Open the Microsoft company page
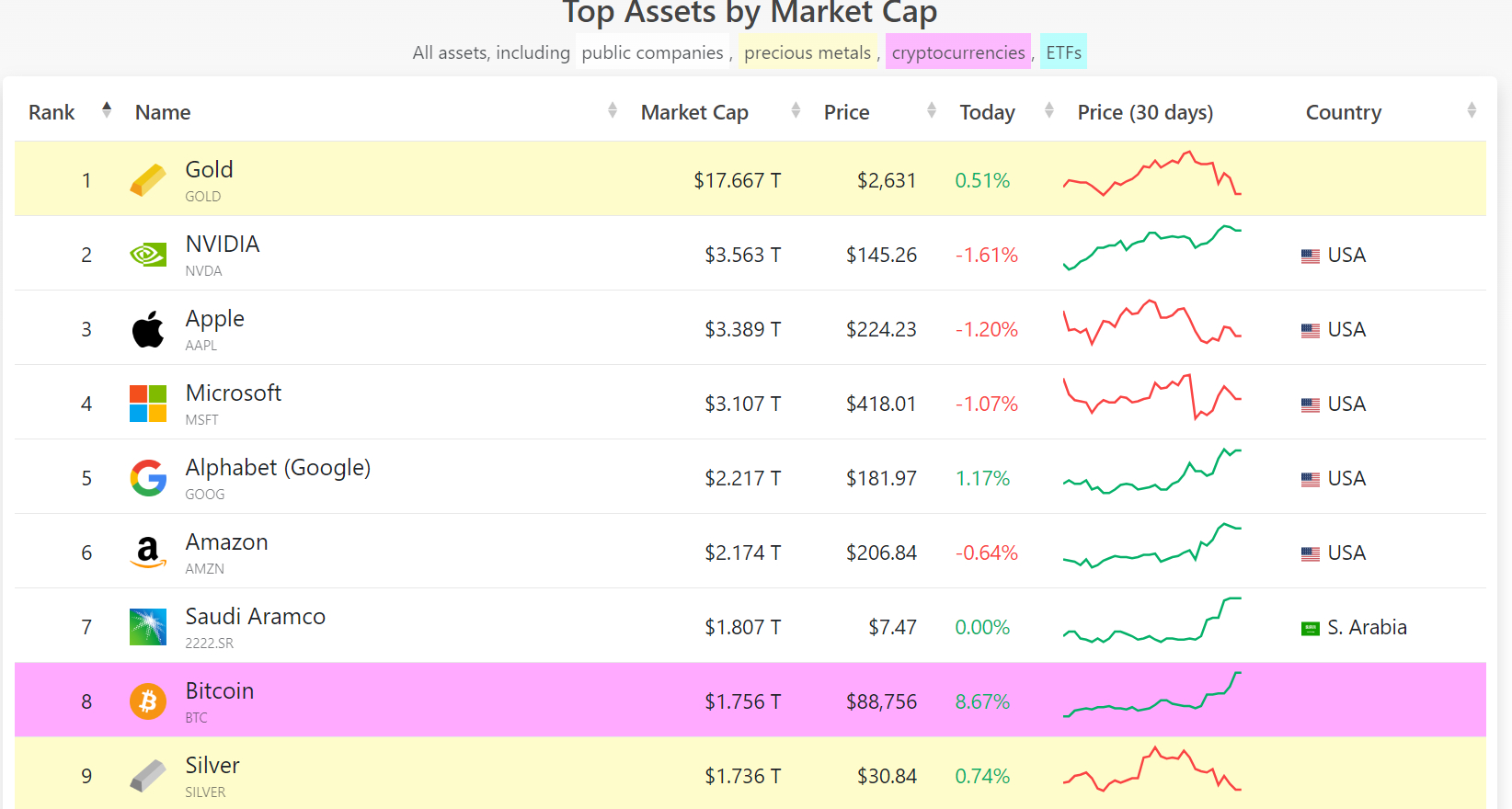Image resolution: width=1512 pixels, height=809 pixels. tap(234, 393)
